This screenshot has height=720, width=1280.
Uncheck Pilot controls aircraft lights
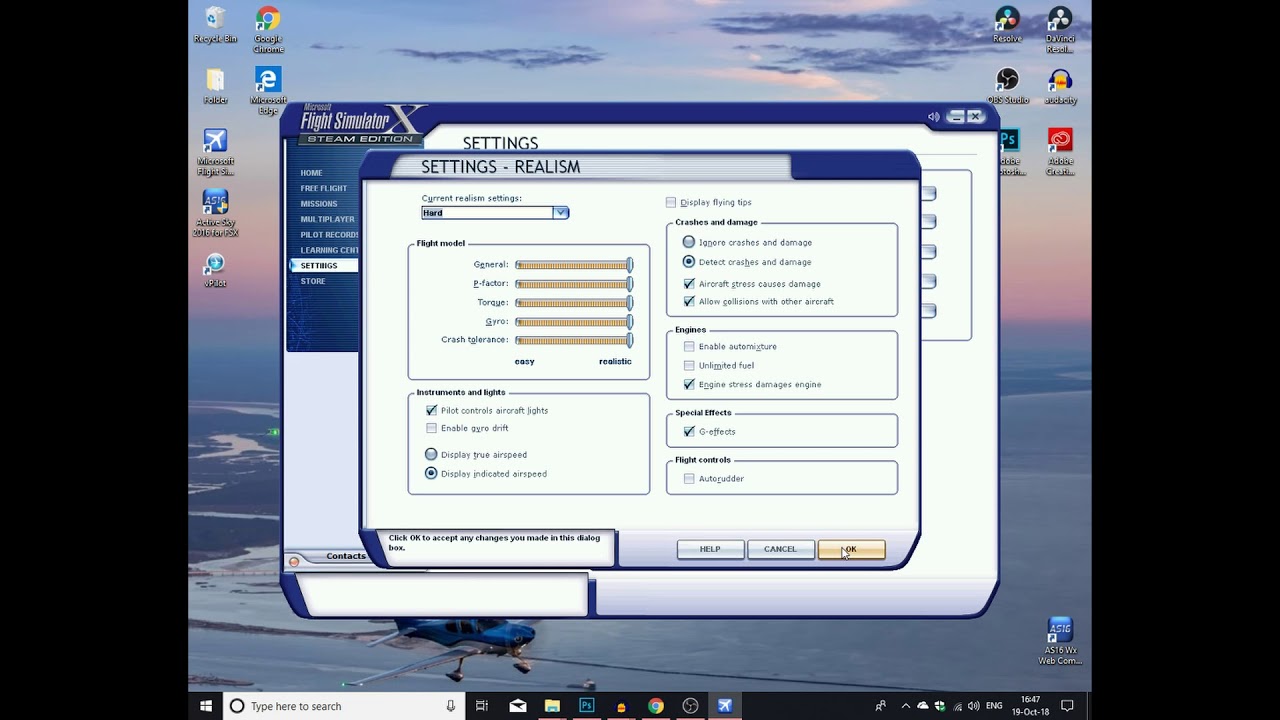[431, 410]
